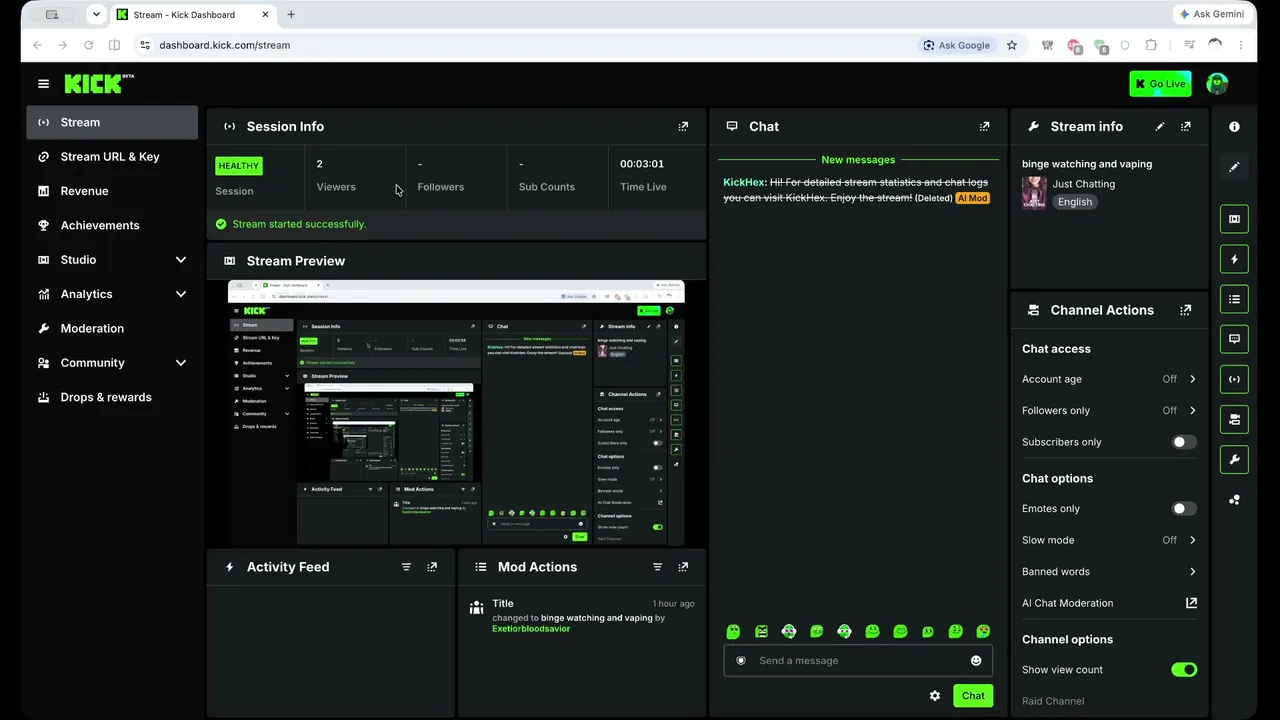Pop out the Activity Feed panel
Screen dimensions: 1280x720
(432, 567)
